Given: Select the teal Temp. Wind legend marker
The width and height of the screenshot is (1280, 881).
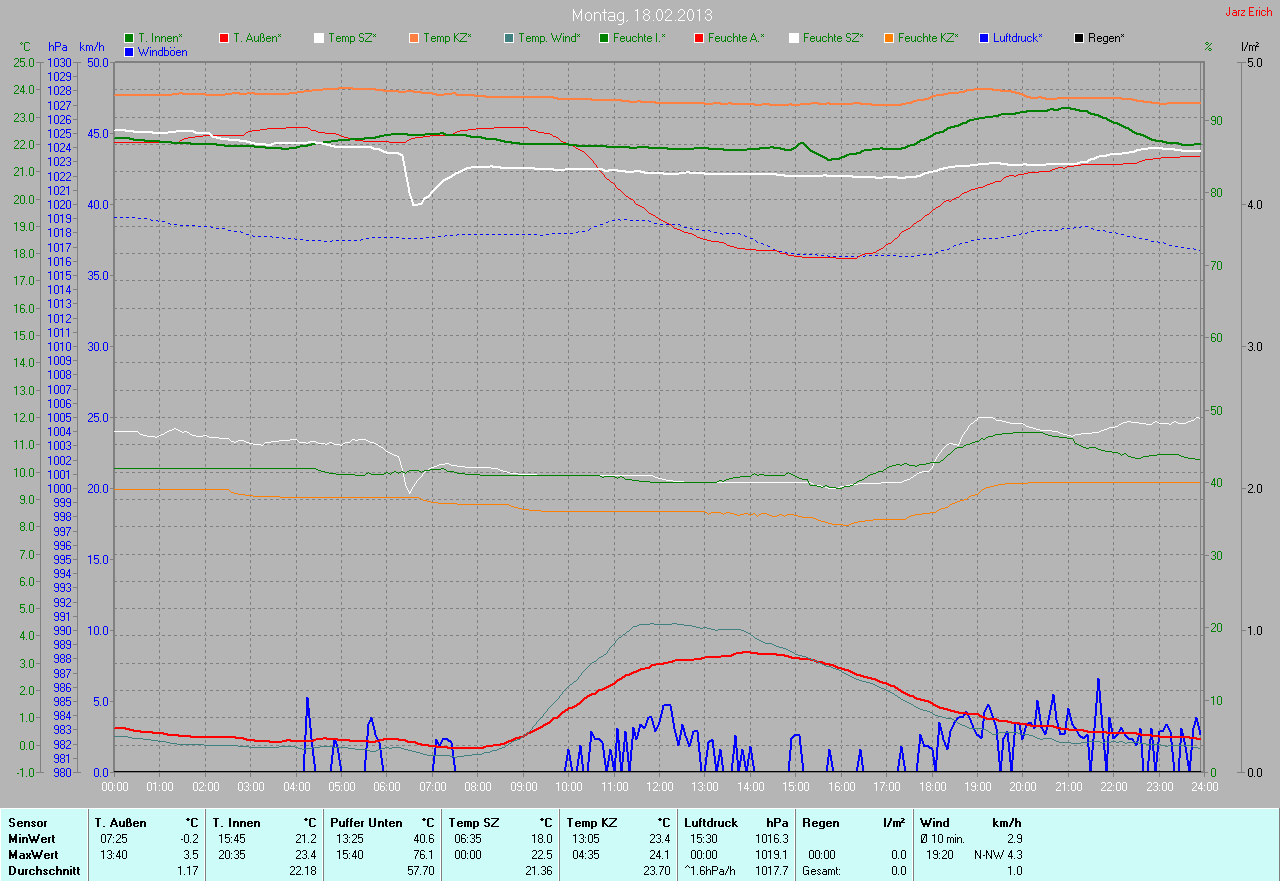Looking at the screenshot, I should (x=509, y=38).
